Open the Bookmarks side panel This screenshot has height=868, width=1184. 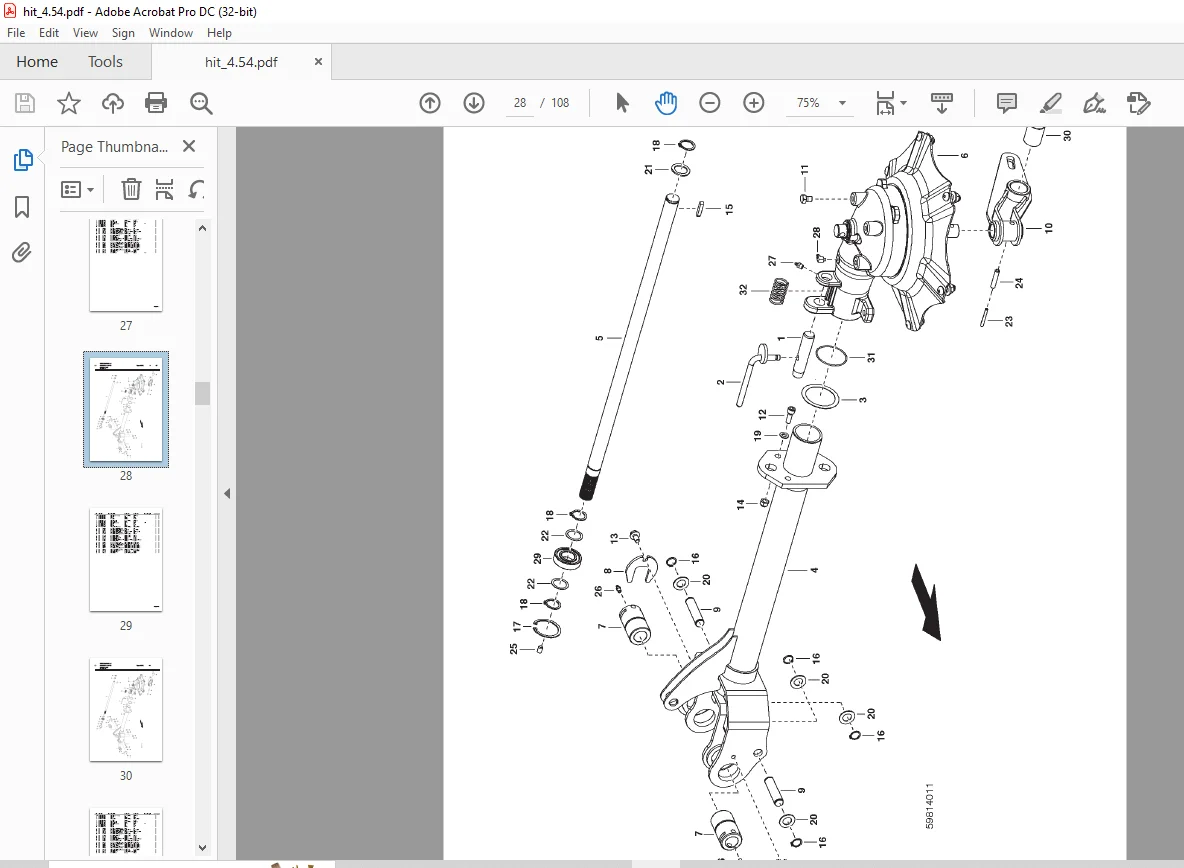click(22, 207)
